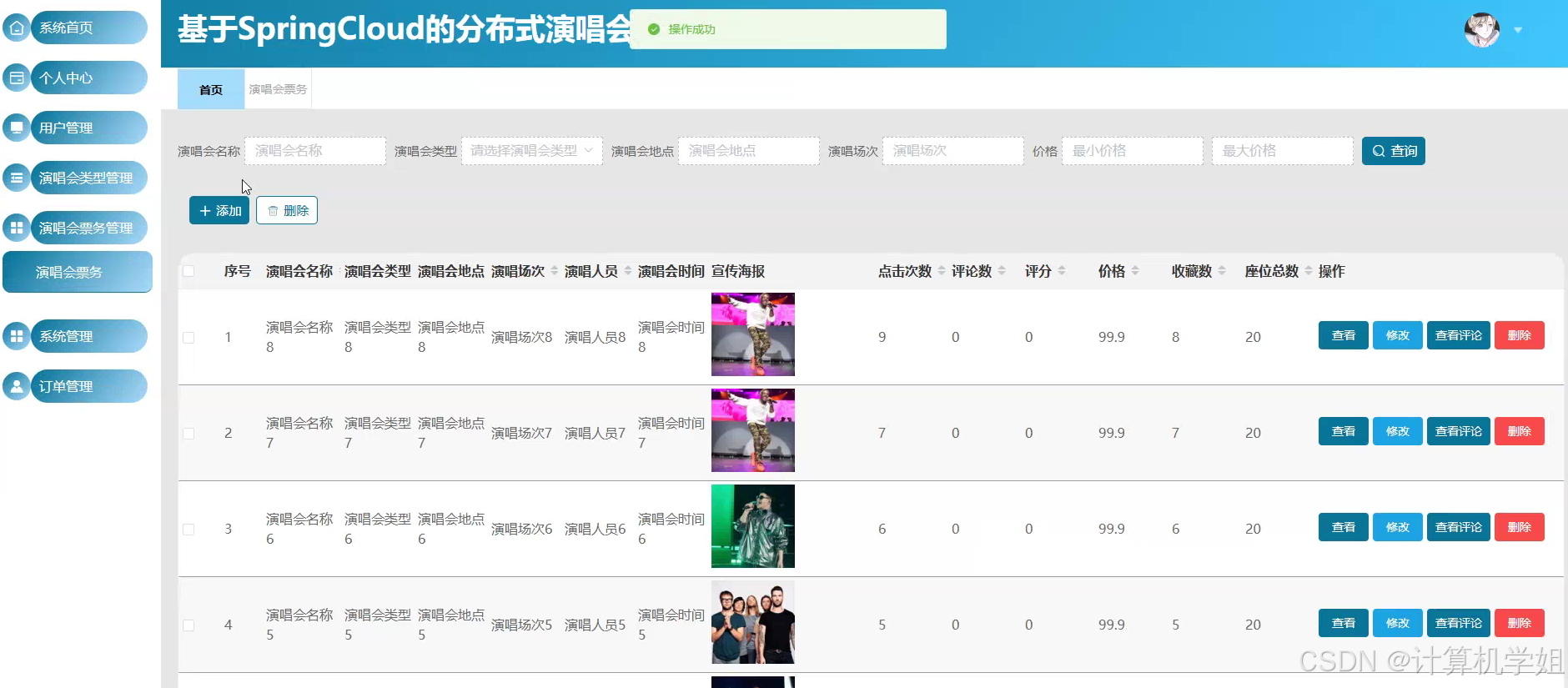This screenshot has width=1568, height=688.
Task: Click the green success check icon
Action: 654,29
